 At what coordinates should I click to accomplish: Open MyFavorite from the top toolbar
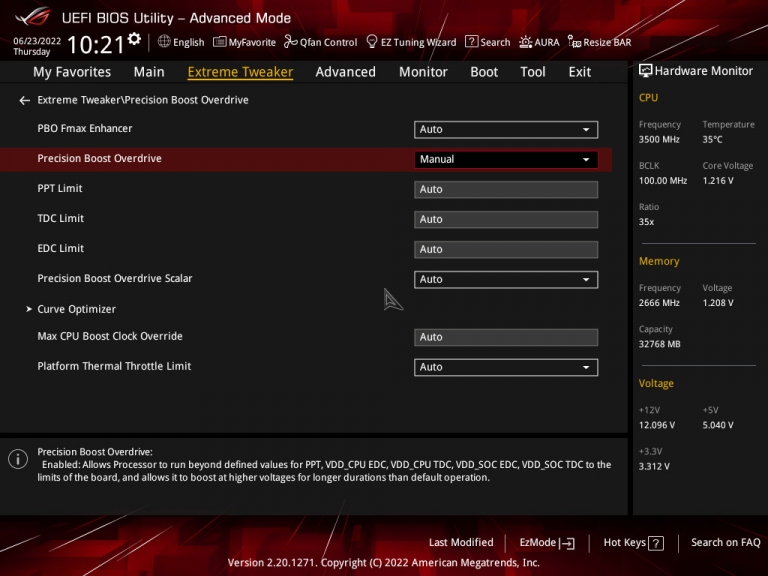(244, 42)
